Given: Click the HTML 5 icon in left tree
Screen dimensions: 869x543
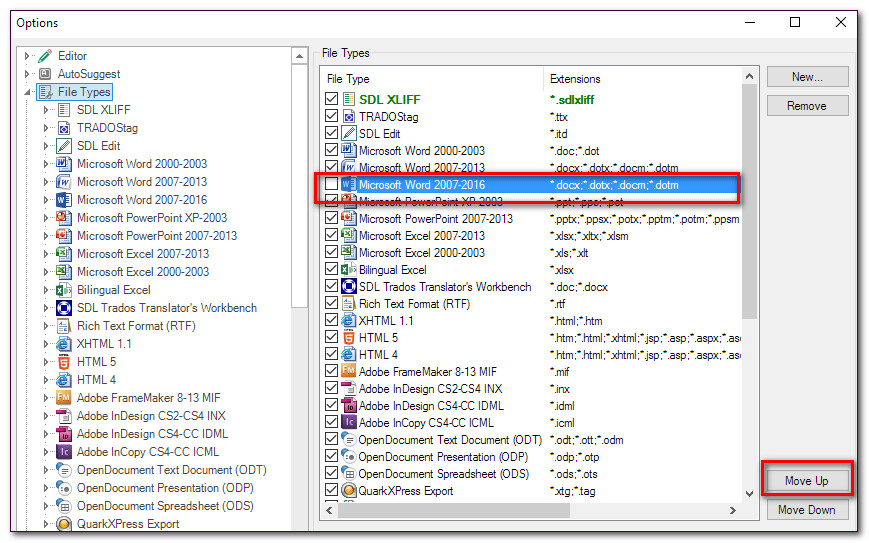Looking at the screenshot, I should [64, 362].
